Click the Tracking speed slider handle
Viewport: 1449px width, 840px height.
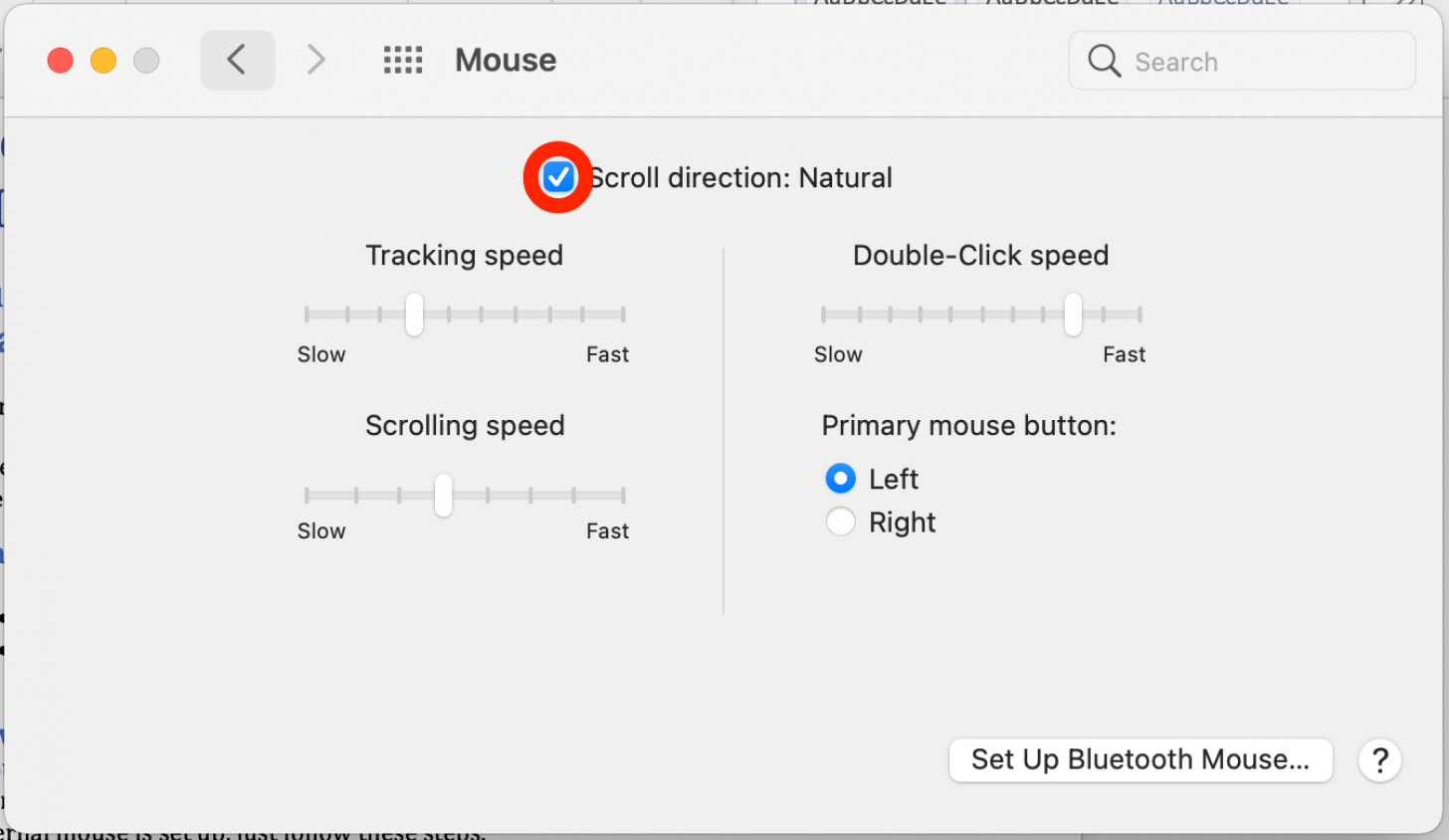[x=414, y=315]
